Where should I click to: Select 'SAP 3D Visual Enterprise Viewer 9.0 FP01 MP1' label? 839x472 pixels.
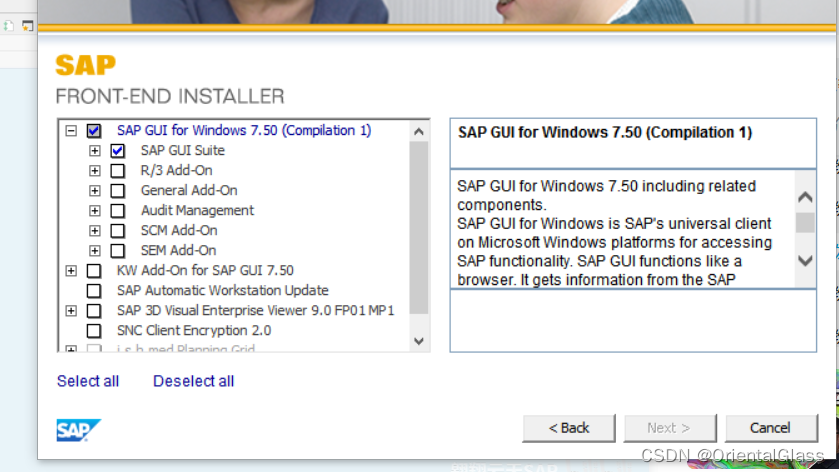tap(256, 311)
